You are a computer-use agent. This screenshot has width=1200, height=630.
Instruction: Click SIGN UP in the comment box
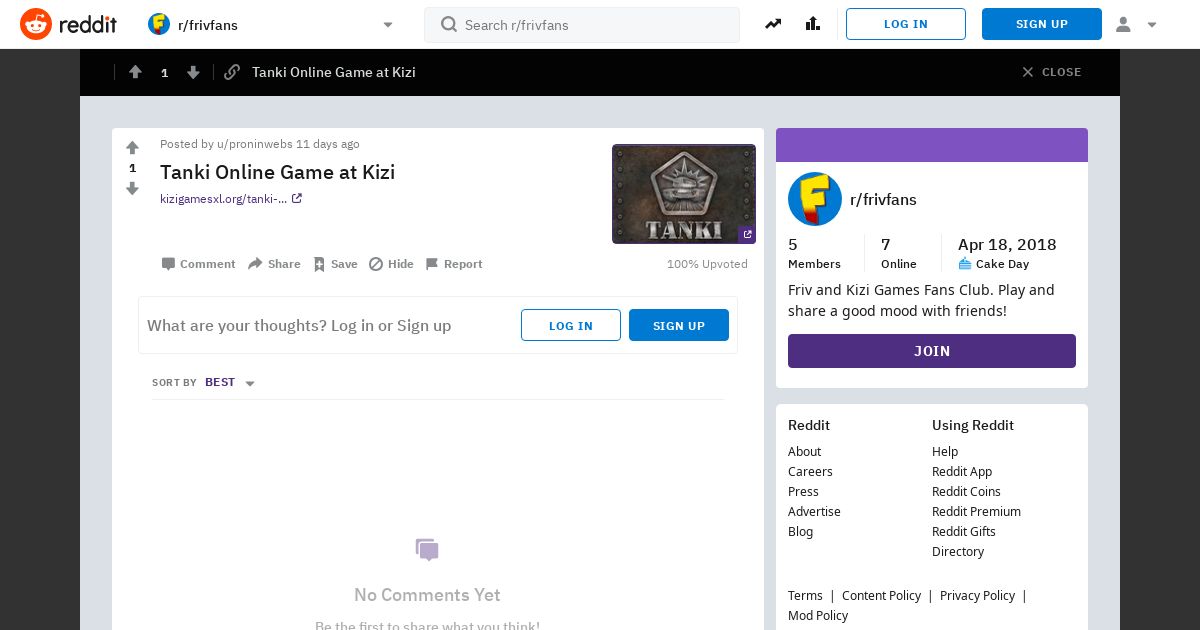679,325
